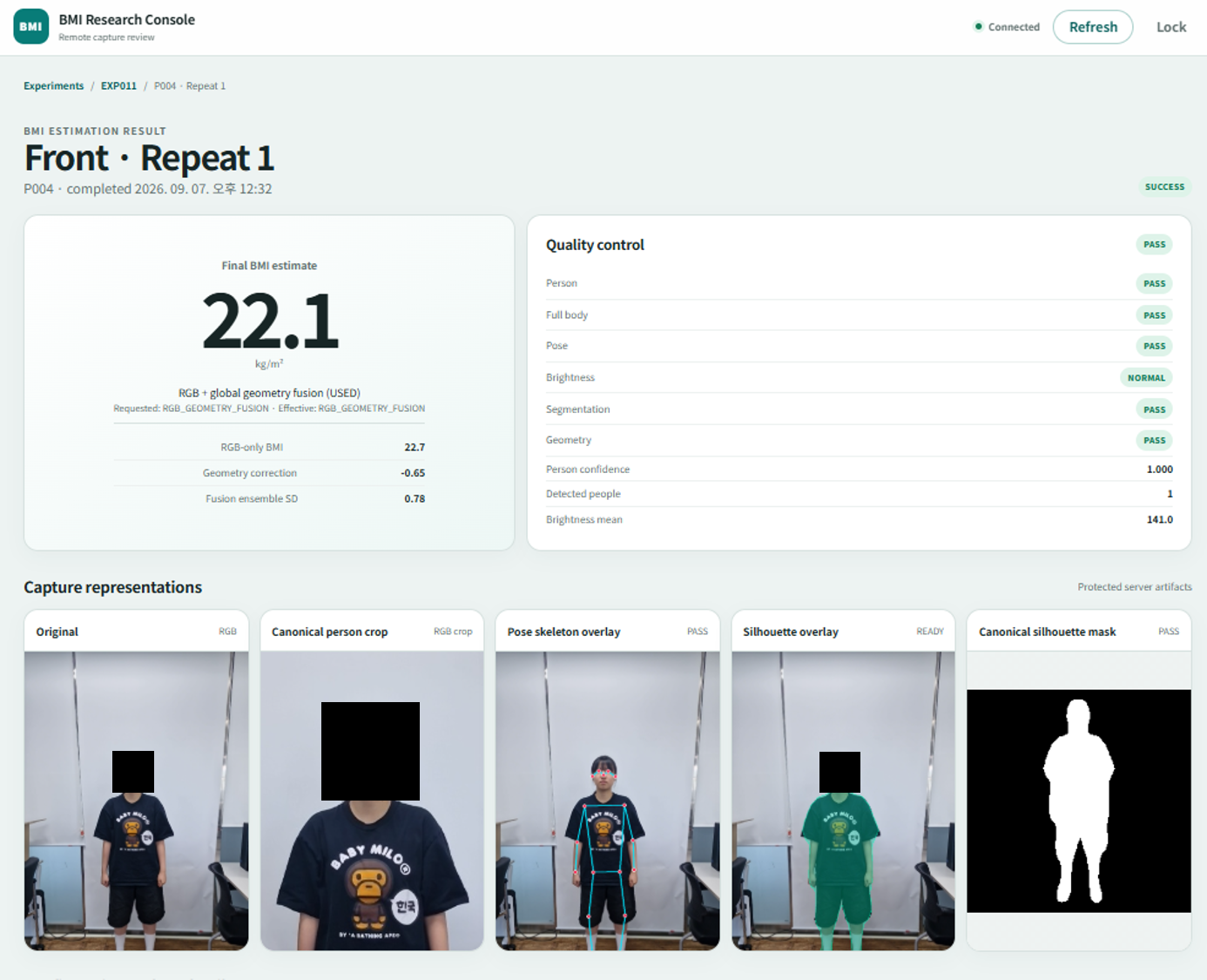
Task: Click the Quality control heading
Action: (x=595, y=245)
